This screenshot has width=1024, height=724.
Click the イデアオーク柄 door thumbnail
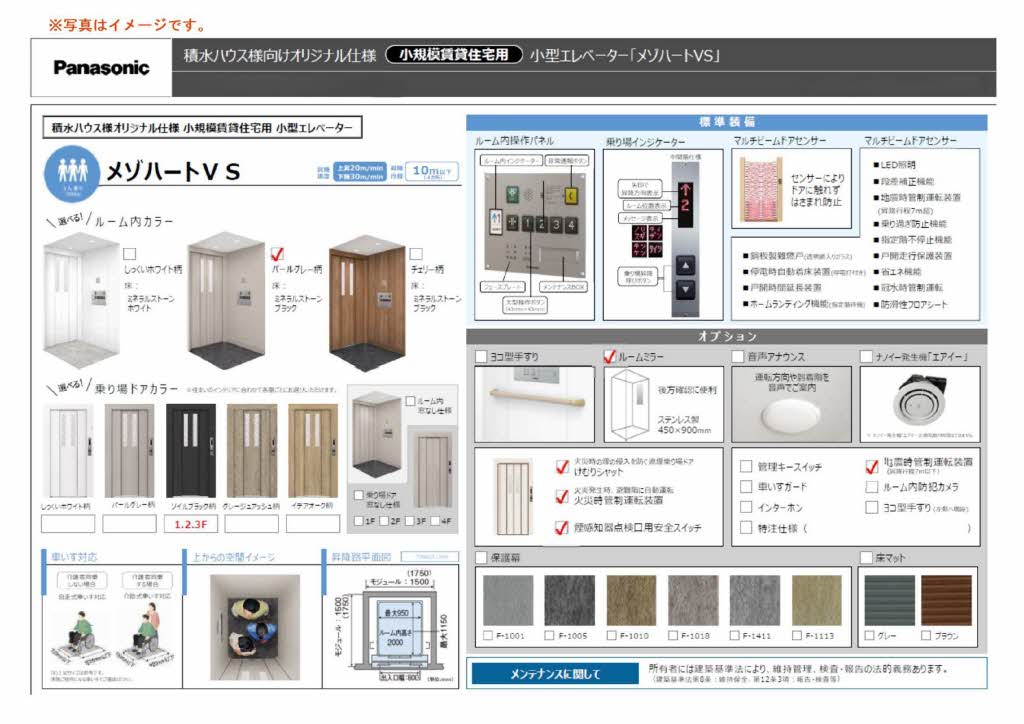pos(313,450)
